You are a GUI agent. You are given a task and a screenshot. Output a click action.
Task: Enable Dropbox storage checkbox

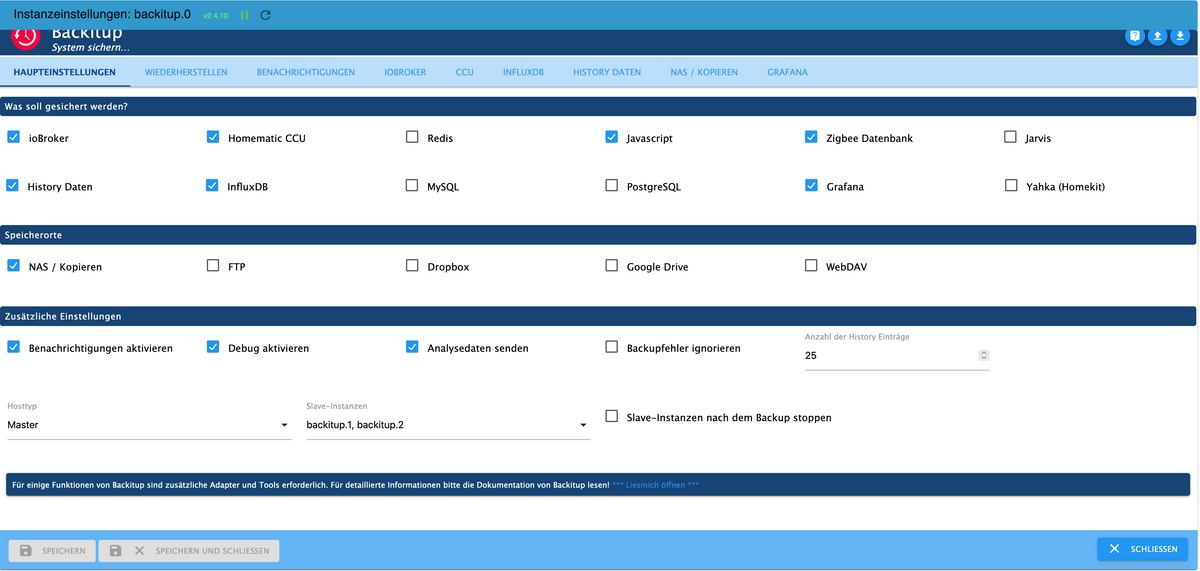412,266
